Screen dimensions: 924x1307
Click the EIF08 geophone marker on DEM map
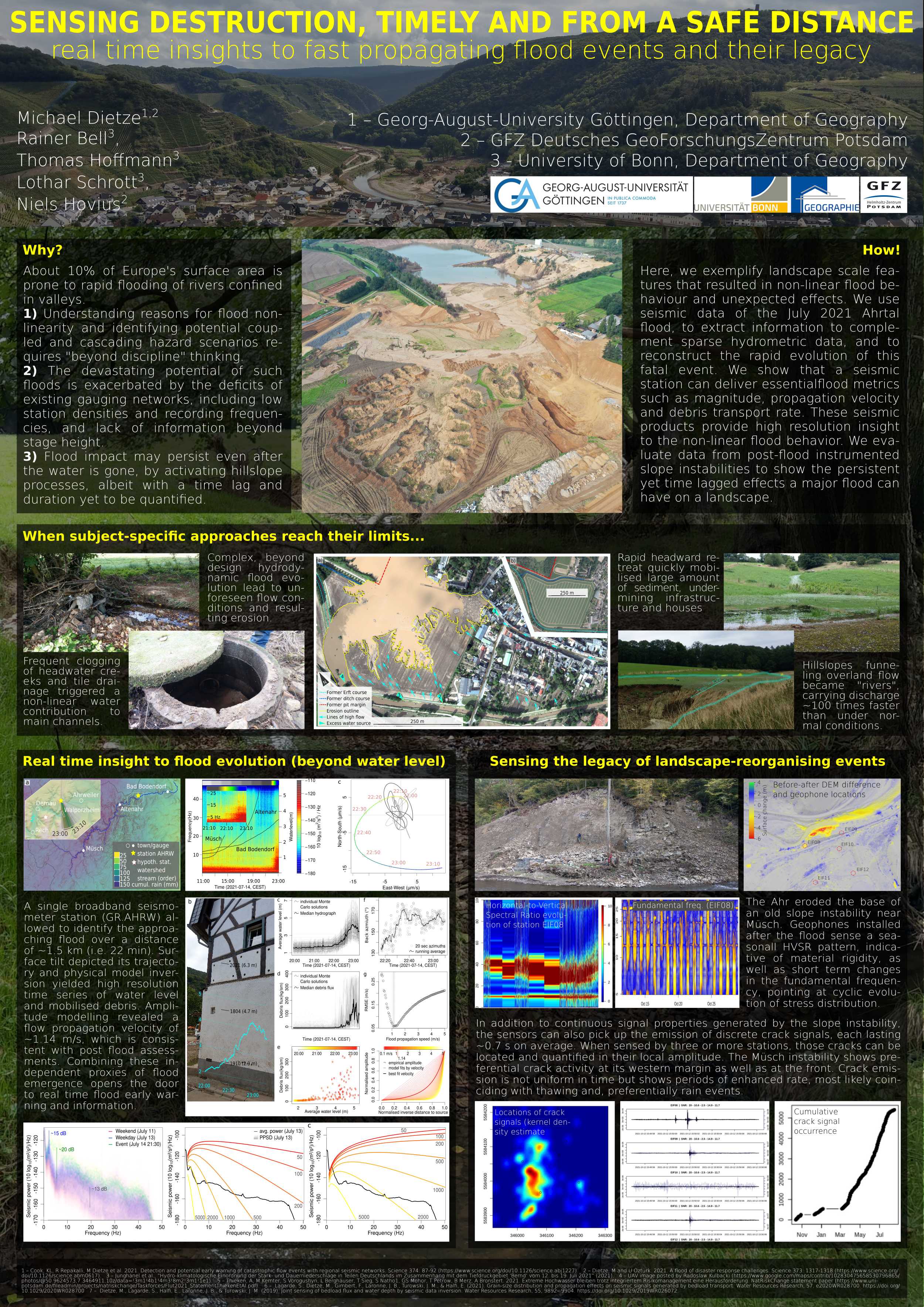(805, 846)
